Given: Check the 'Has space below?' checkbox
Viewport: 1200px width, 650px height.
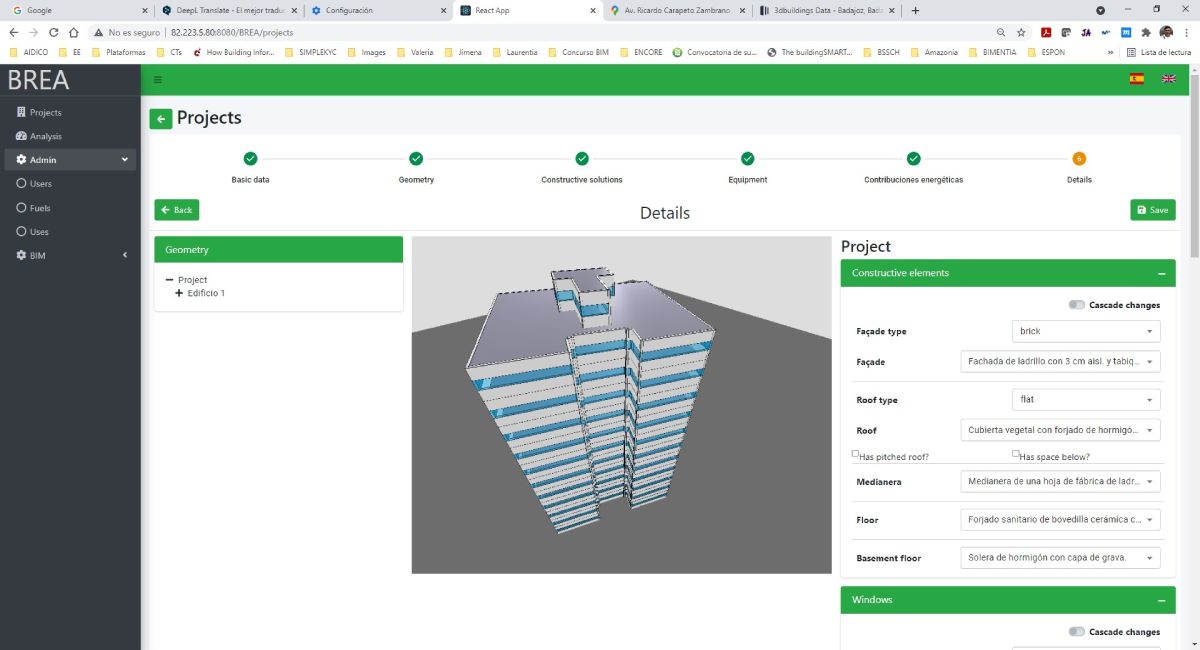Looking at the screenshot, I should click(1016, 454).
